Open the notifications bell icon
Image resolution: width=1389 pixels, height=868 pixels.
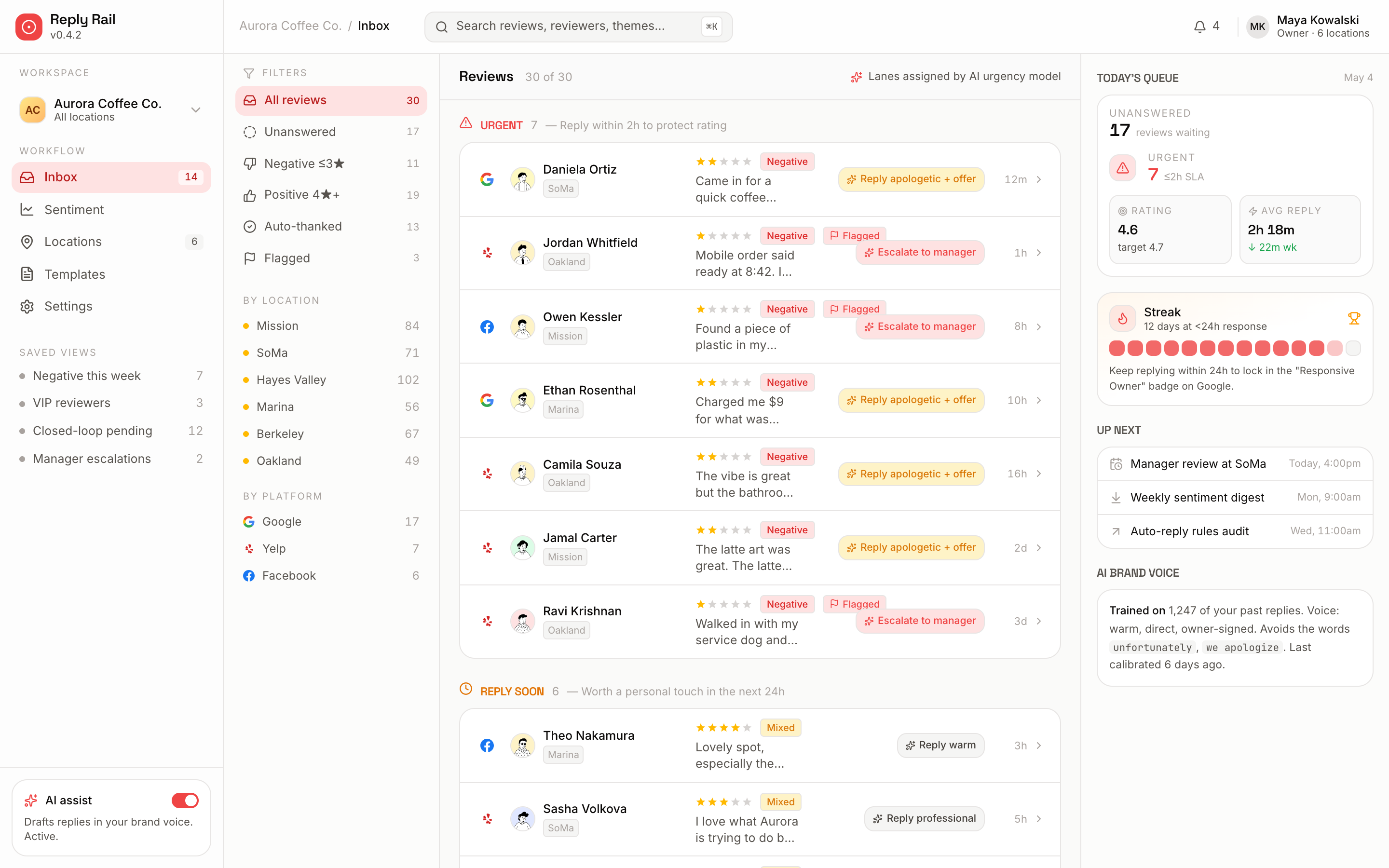tap(1199, 27)
